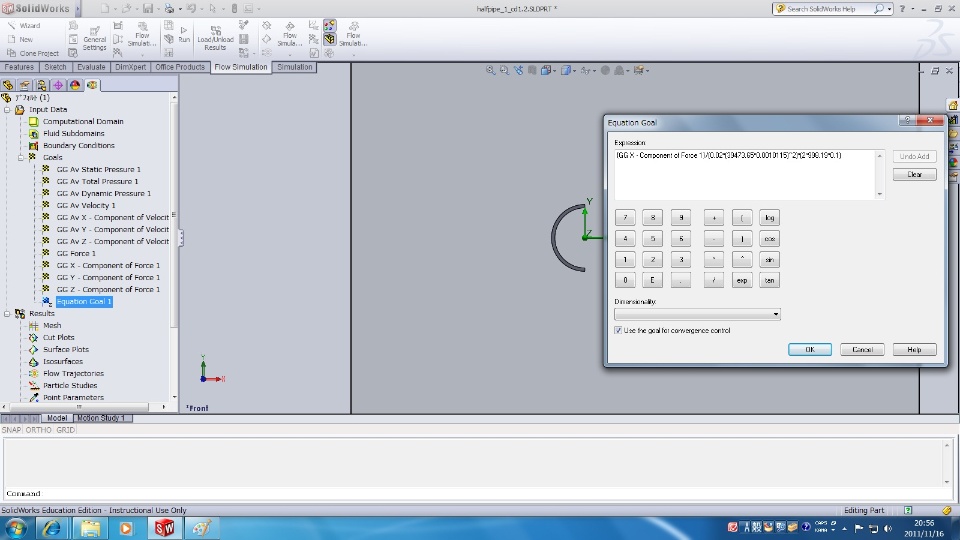Switch to Sketch tab

(55, 67)
